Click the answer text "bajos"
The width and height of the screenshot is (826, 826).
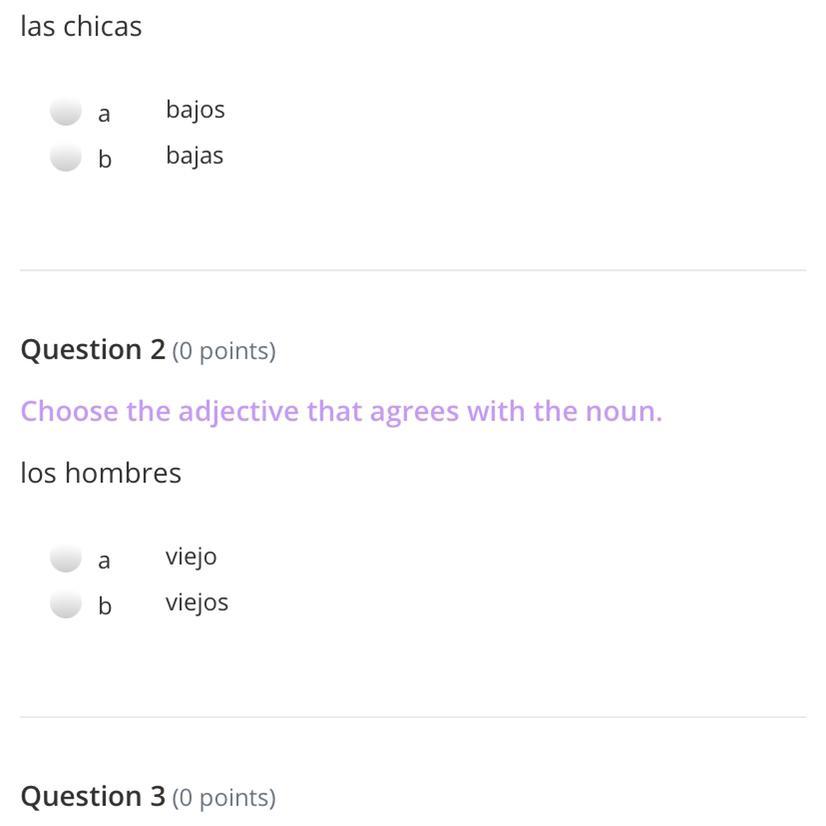pos(195,109)
